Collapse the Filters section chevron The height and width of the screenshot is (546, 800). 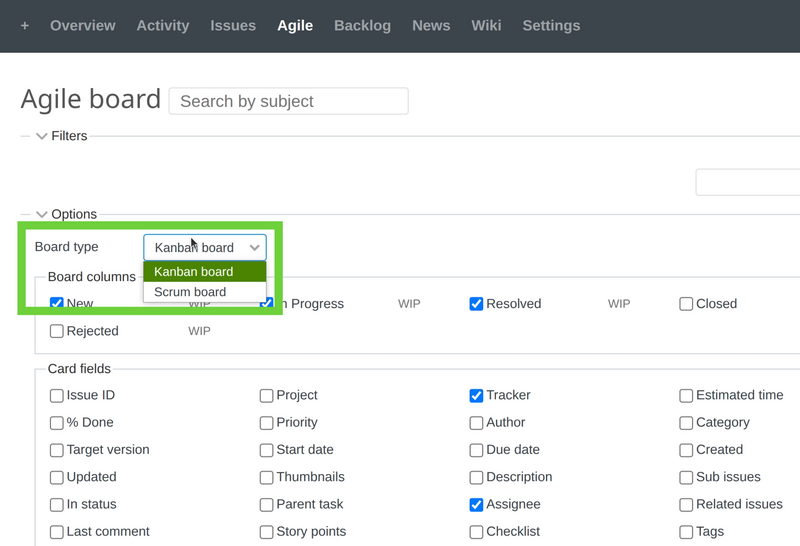pos(42,136)
